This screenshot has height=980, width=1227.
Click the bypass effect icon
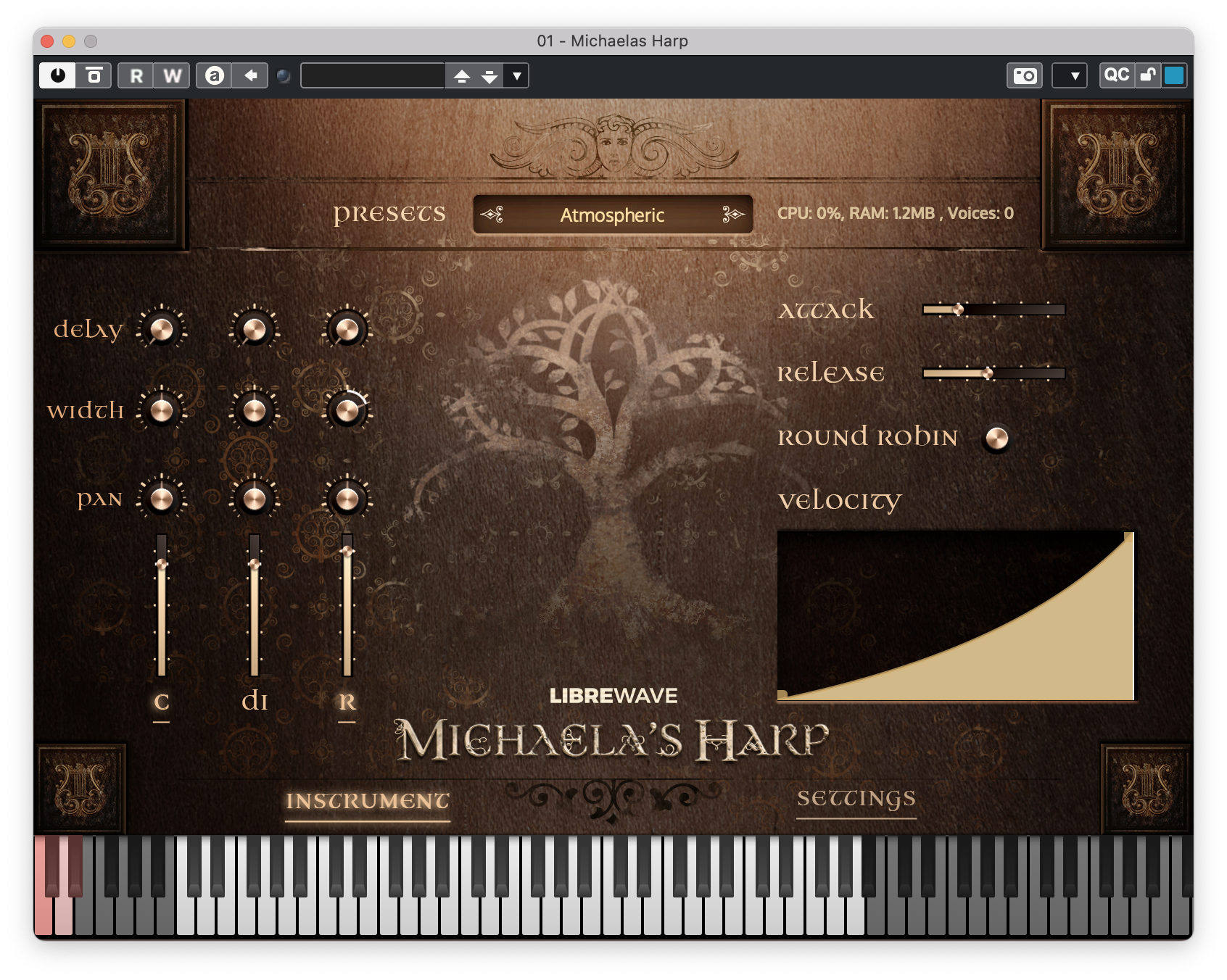pyautogui.click(x=94, y=75)
